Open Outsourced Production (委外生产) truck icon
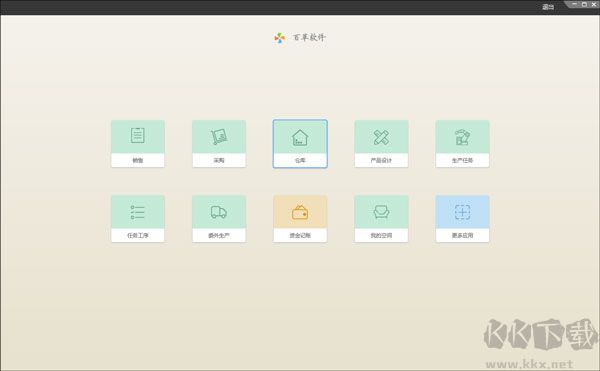 [x=219, y=212]
